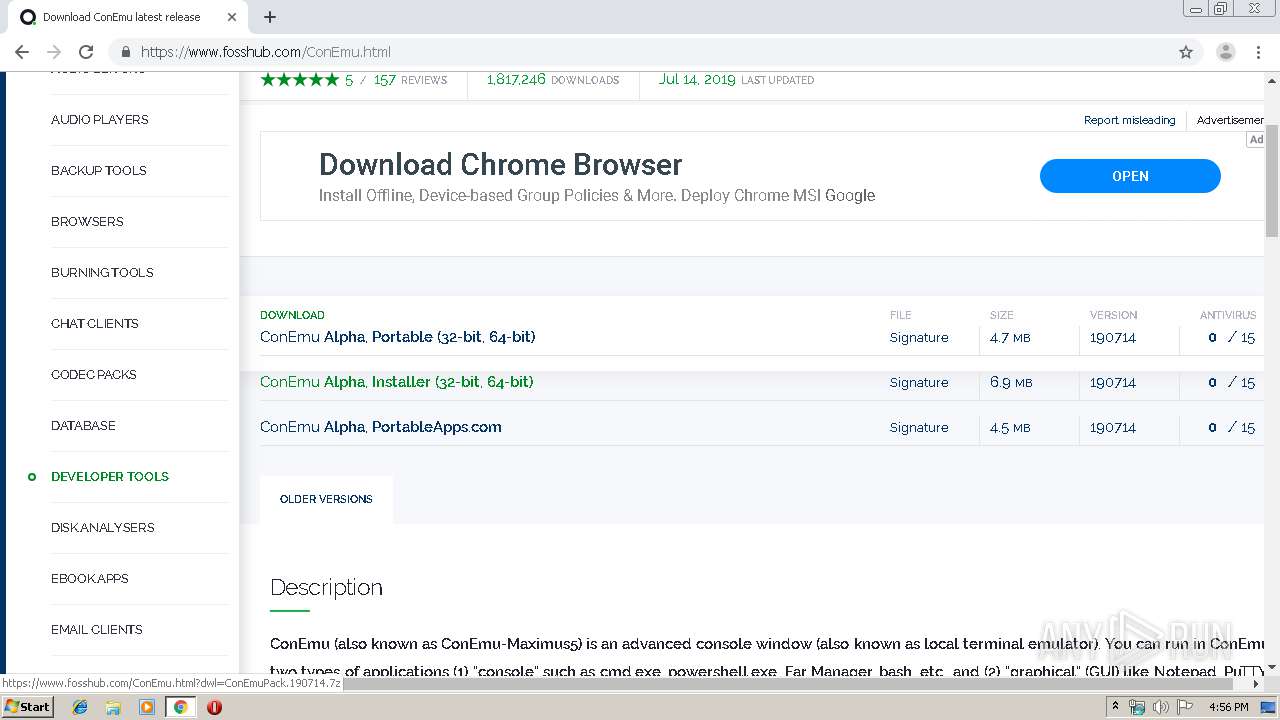Select the Download ConEmu latest release tab

tap(122, 17)
